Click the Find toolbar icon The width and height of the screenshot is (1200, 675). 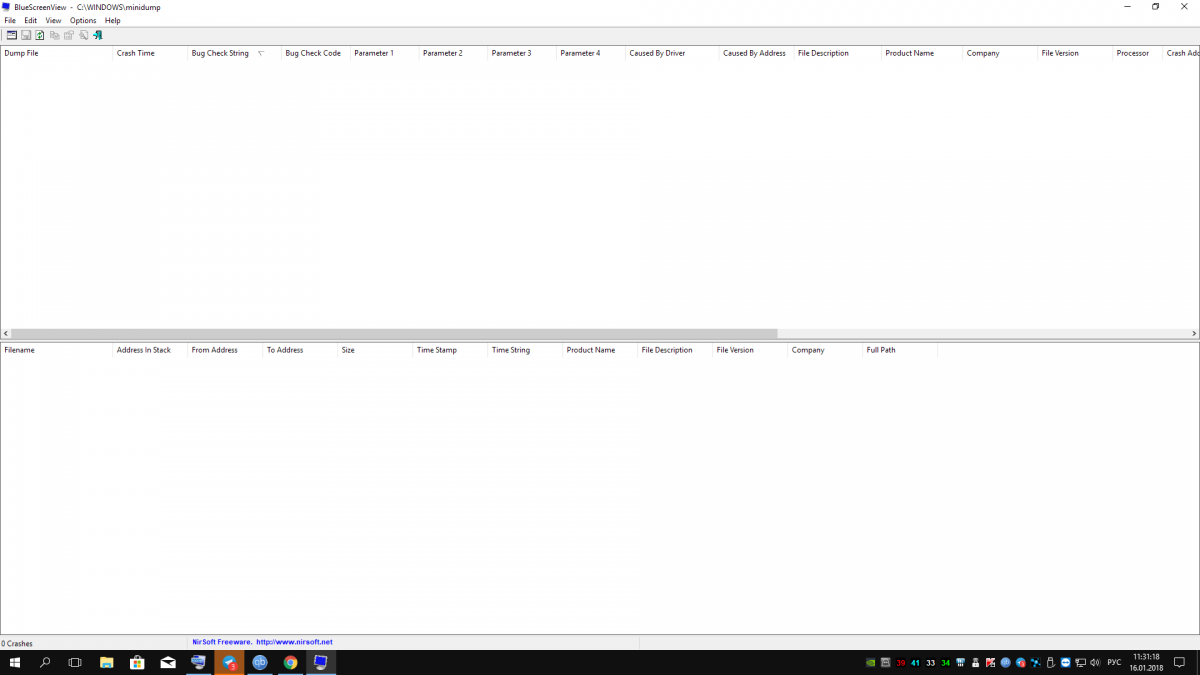pyautogui.click(x=84, y=35)
